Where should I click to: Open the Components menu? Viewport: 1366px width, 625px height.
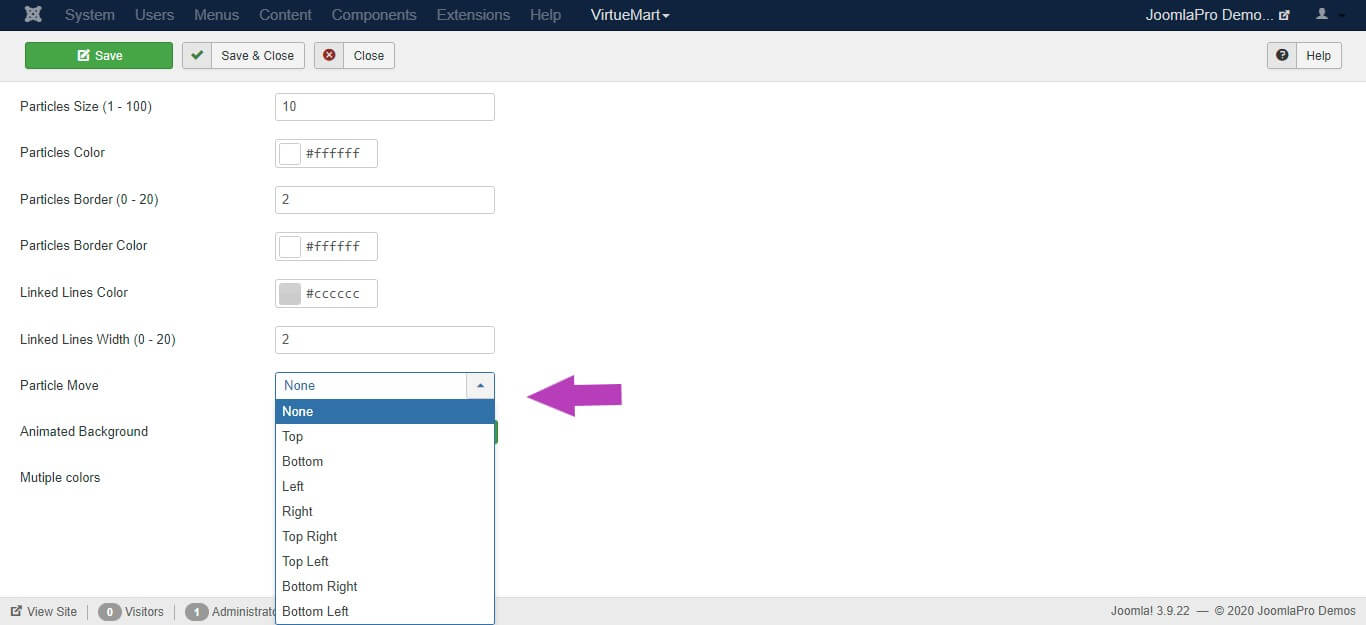coord(374,15)
